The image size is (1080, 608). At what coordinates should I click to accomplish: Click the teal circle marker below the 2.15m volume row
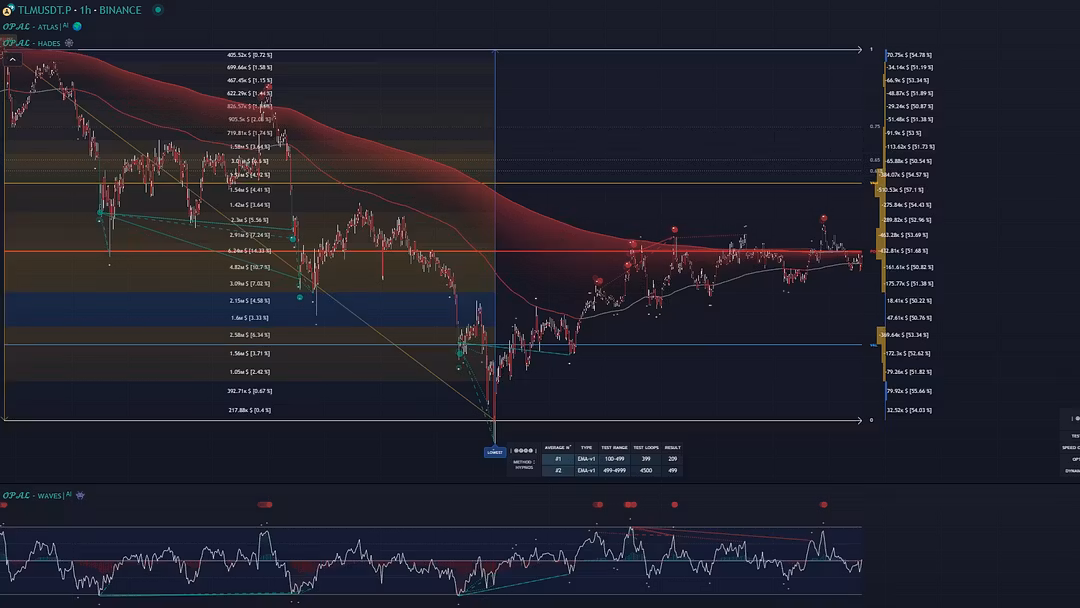pos(300,297)
